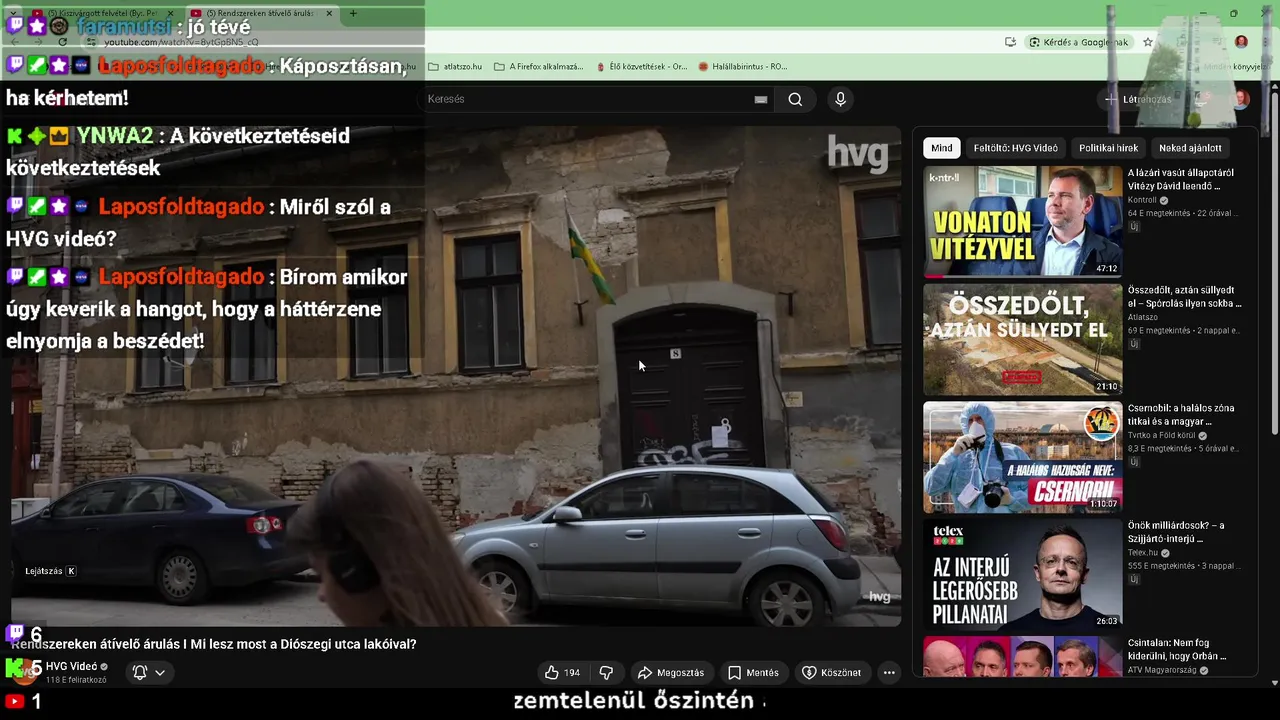The height and width of the screenshot is (720, 1280).
Task: Open the Halállabirintus bookmark
Action: (x=743, y=67)
